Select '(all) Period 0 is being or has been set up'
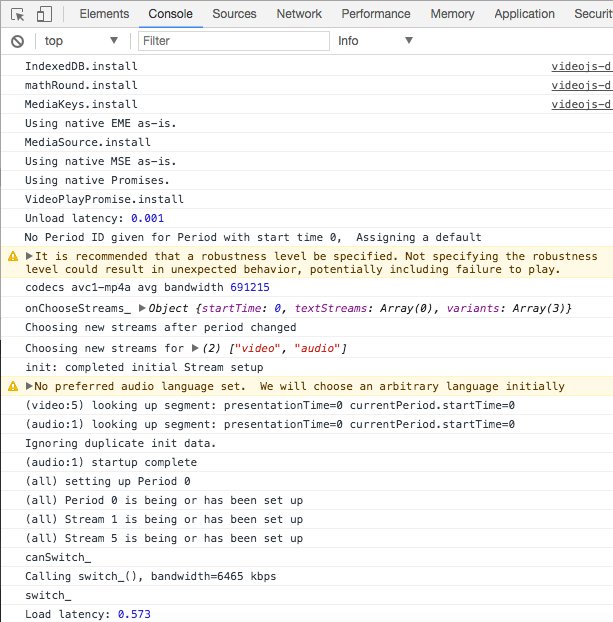The image size is (613, 622). point(307,501)
